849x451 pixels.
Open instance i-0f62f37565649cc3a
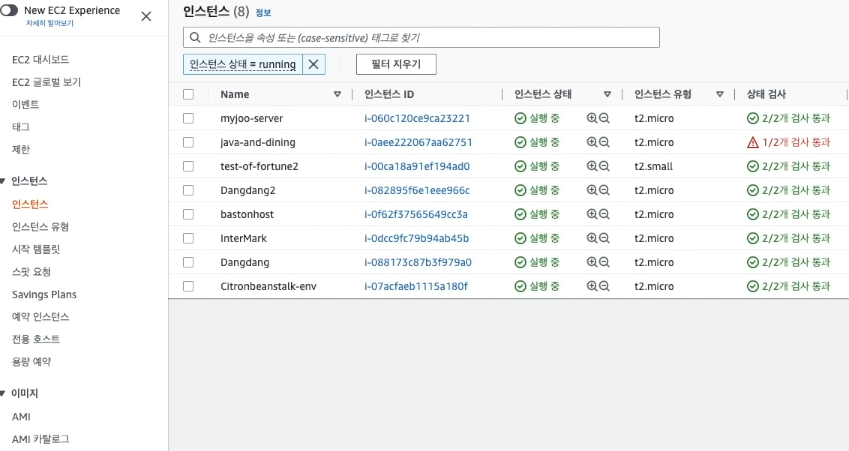coord(416,214)
